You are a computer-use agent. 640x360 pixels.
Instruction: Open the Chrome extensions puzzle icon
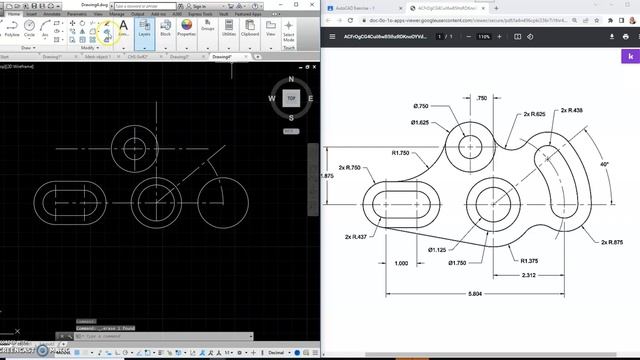point(610,20)
